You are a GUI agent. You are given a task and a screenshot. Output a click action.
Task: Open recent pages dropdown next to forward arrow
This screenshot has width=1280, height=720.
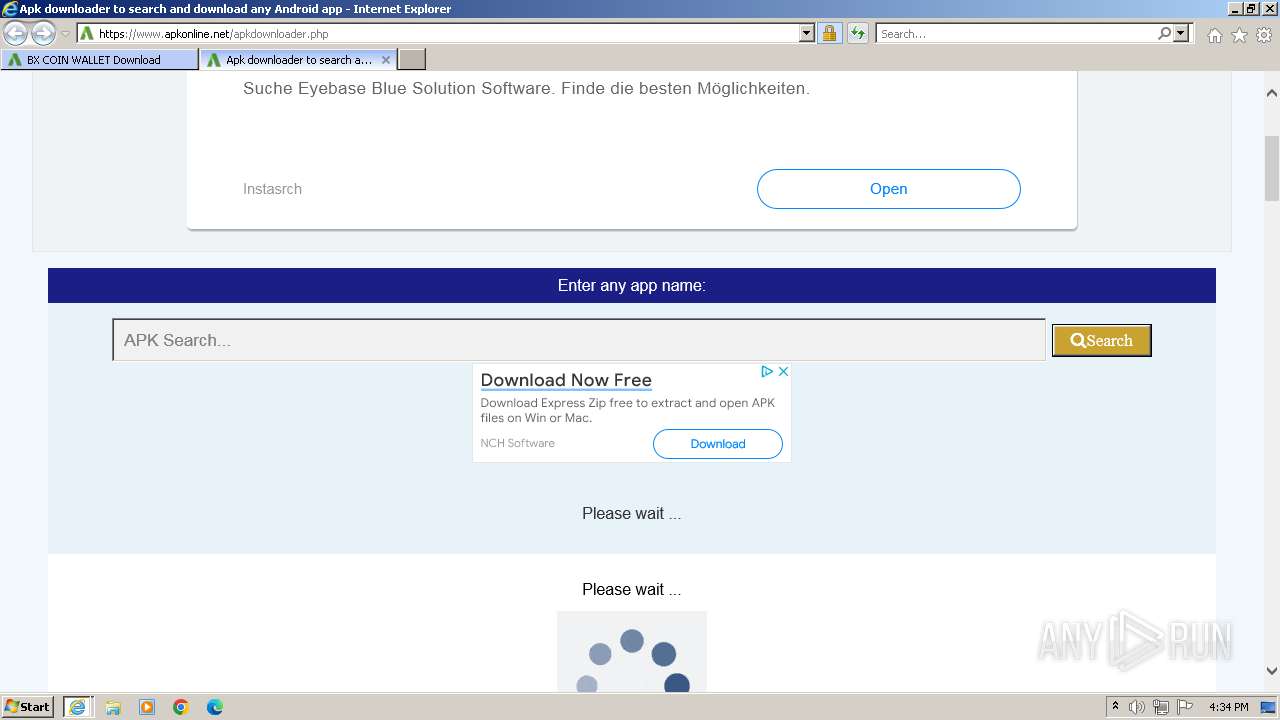[65, 34]
